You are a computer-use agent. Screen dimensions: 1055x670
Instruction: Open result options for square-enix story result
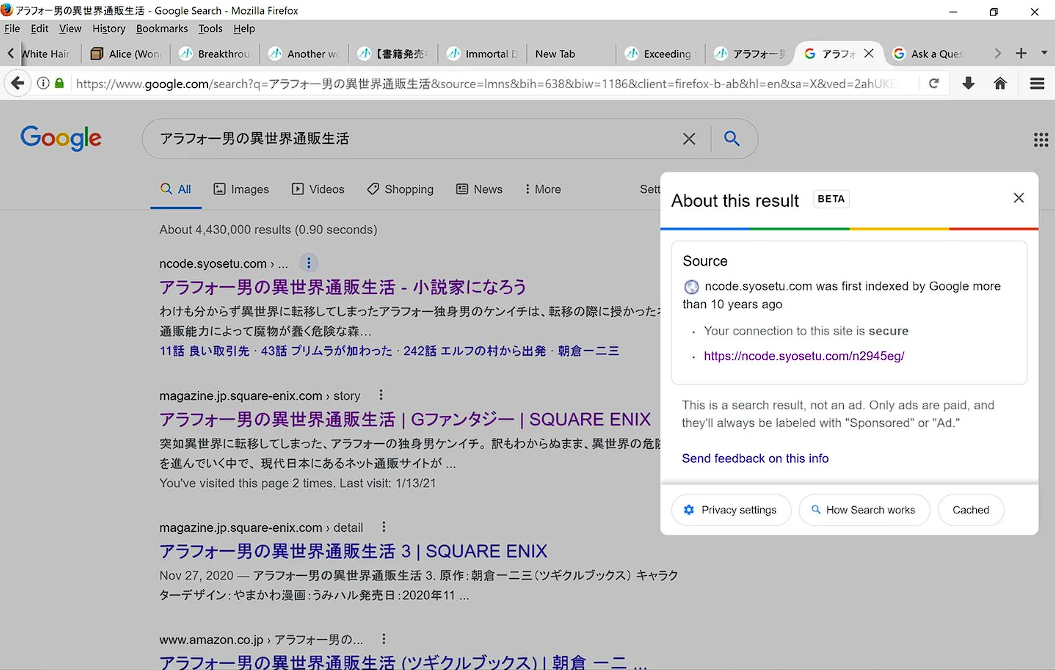[381, 396]
